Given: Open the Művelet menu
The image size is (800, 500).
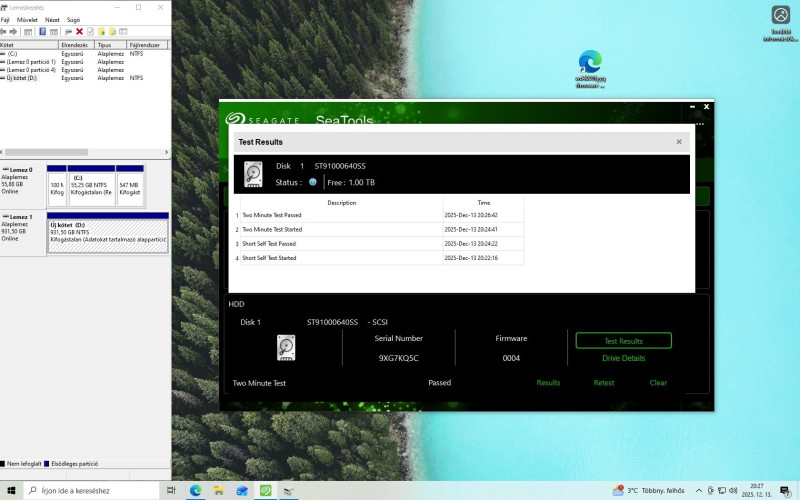Looking at the screenshot, I should click(x=27, y=20).
